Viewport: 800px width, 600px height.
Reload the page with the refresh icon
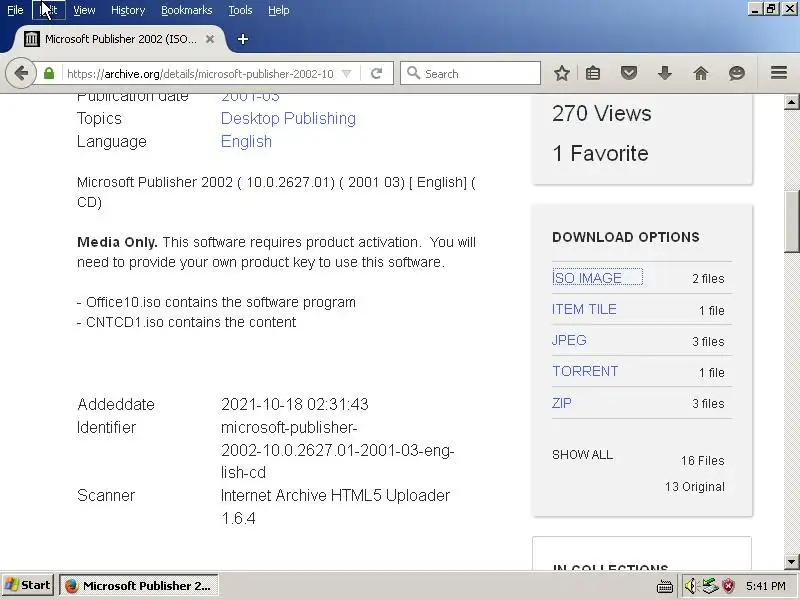(x=377, y=73)
